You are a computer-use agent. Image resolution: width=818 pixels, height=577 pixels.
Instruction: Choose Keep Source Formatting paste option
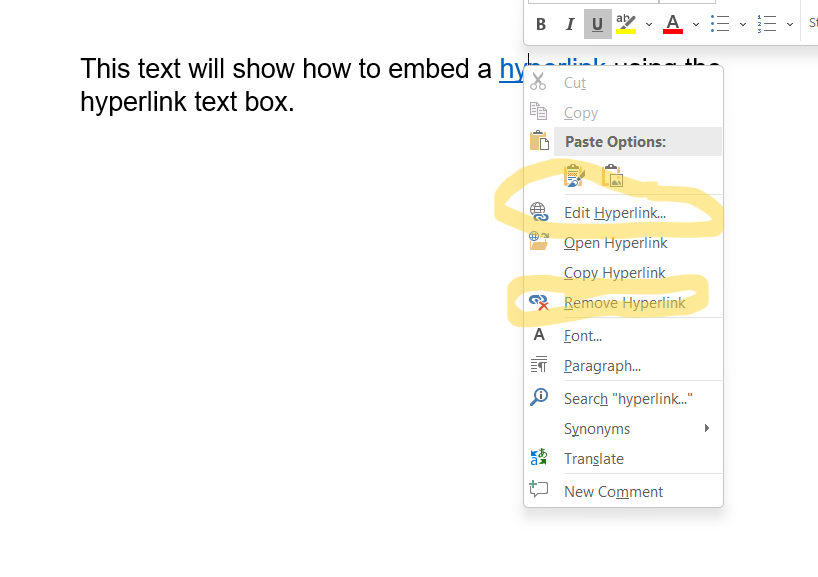click(x=574, y=177)
